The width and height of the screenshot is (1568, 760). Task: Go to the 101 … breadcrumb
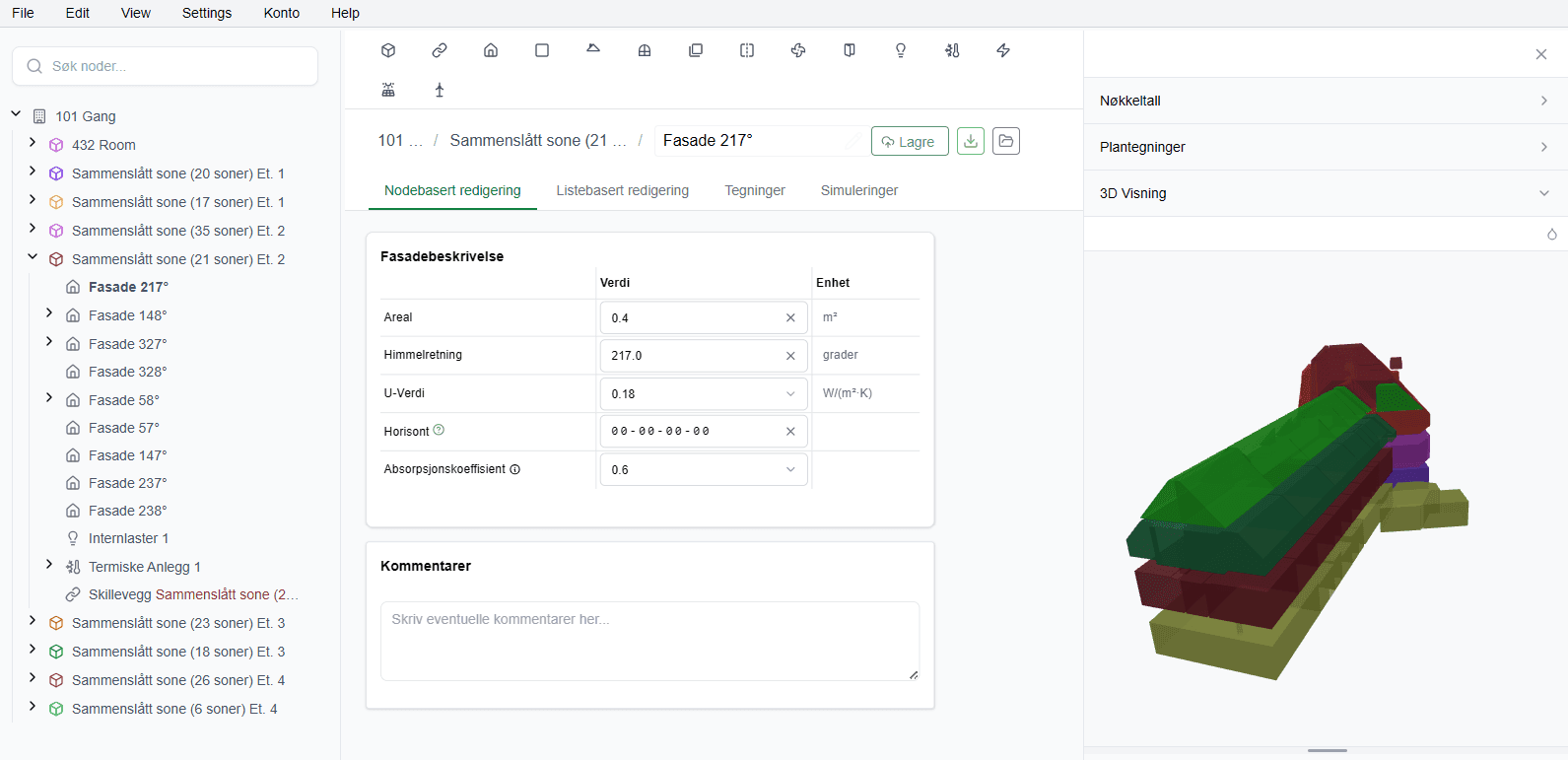(x=400, y=141)
